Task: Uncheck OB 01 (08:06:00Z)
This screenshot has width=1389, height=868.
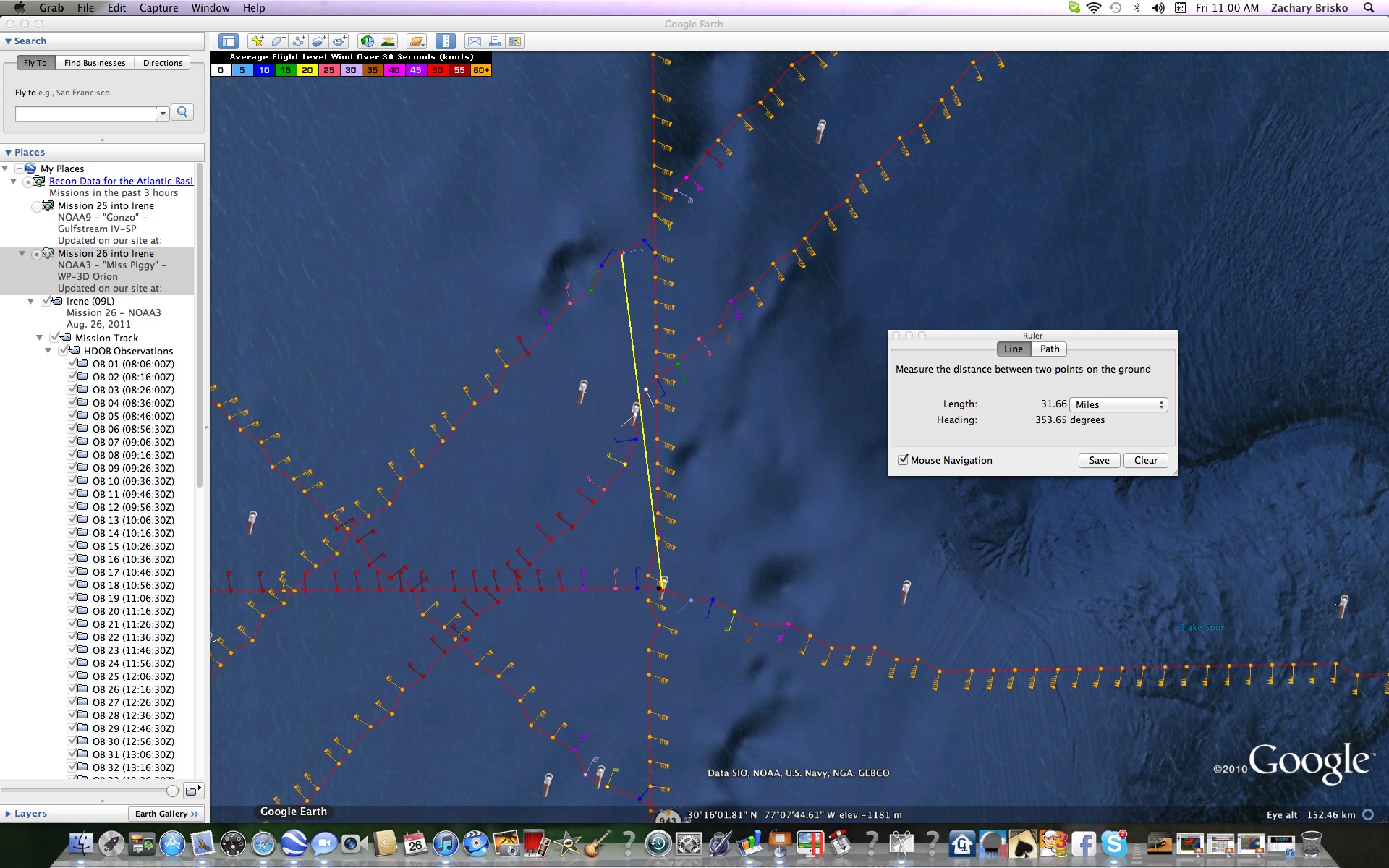Action: pos(72,363)
